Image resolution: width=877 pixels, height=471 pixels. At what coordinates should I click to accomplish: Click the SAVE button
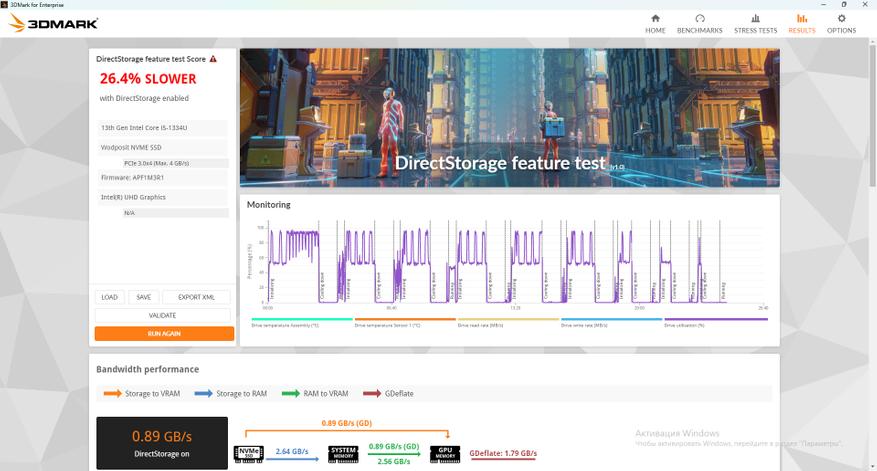point(144,297)
